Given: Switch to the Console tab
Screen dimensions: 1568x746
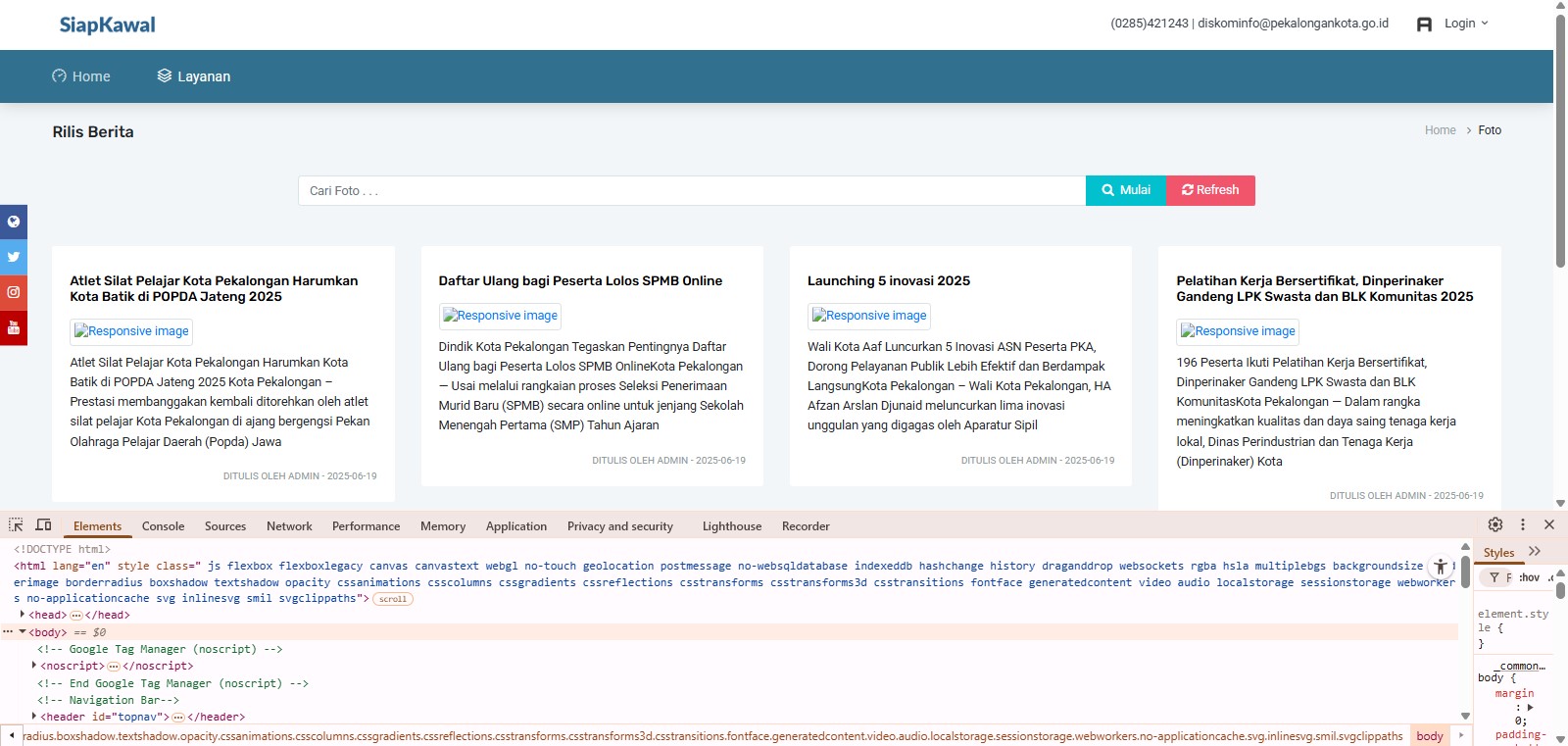Looking at the screenshot, I should tap(163, 526).
